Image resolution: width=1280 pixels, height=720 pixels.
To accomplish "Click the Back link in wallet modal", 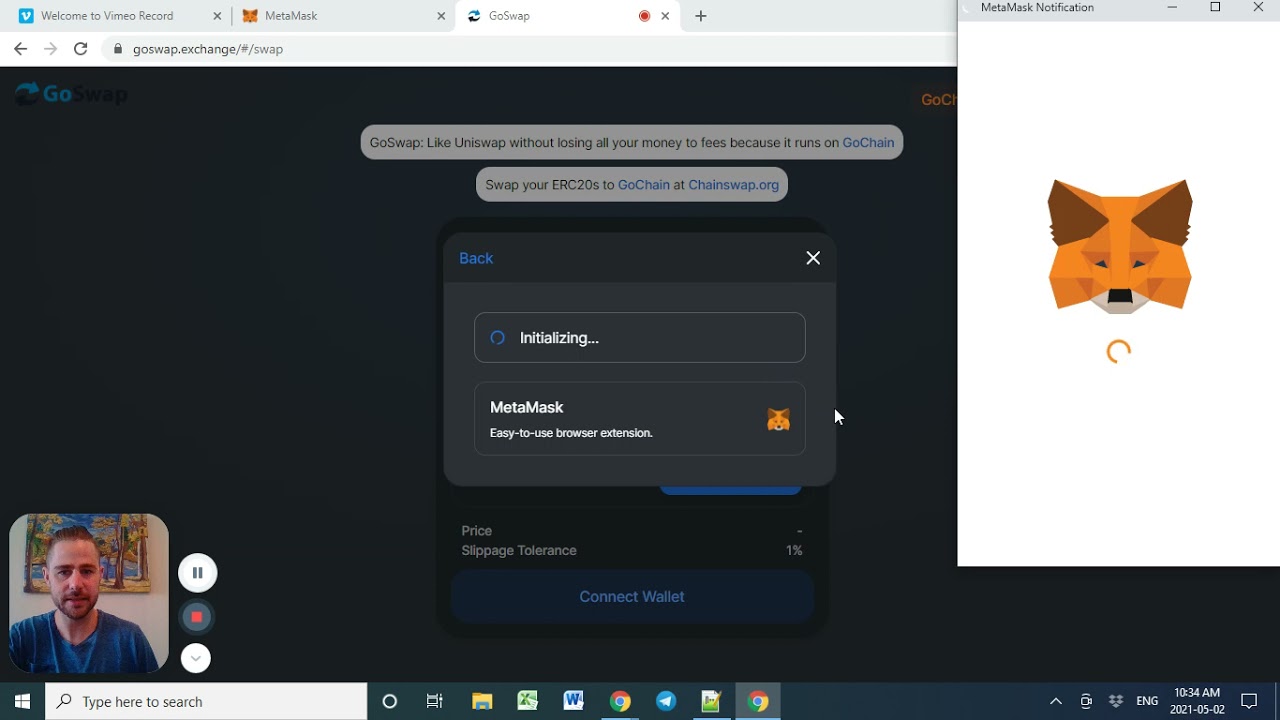I will click(x=476, y=258).
